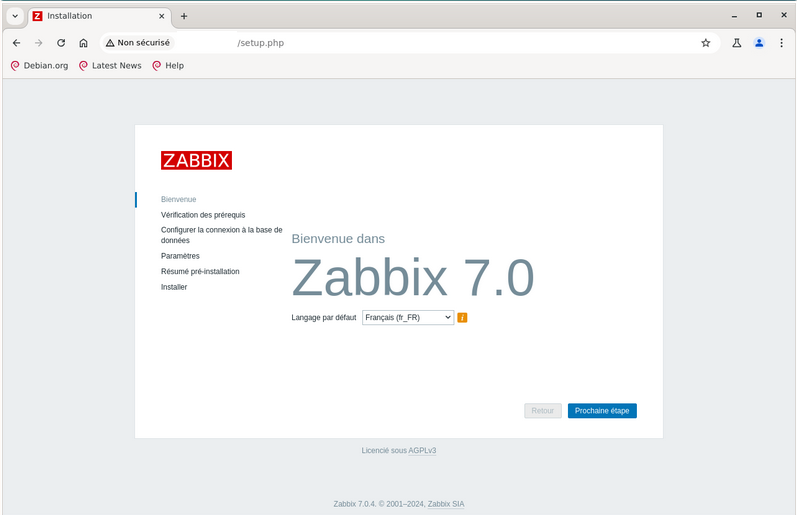Expand the tab search dropdown arrow
Viewport: 797px width, 515px height.
pos(15,16)
